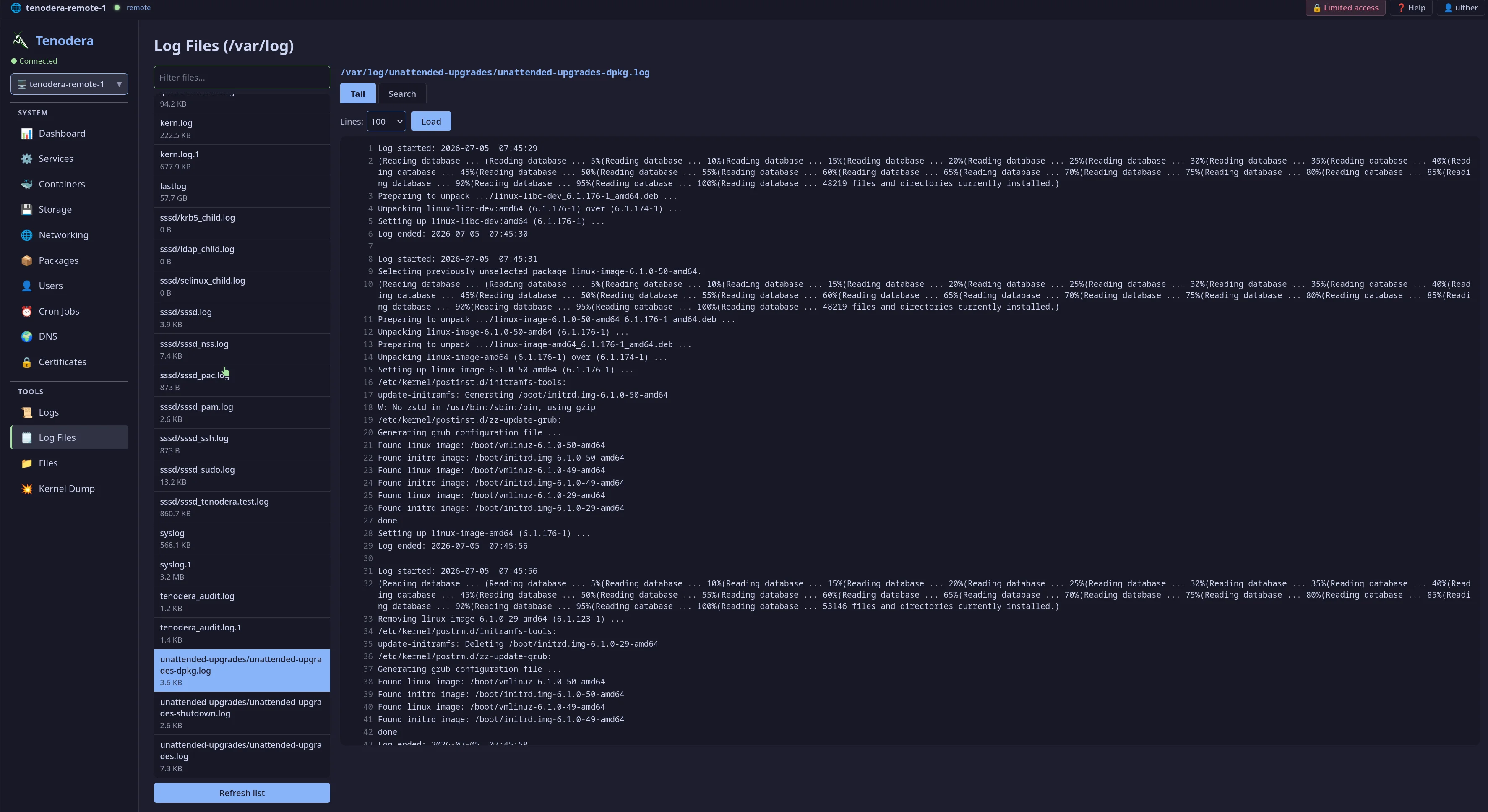1488x812 pixels.
Task: Click the Services gear icon
Action: [x=26, y=159]
